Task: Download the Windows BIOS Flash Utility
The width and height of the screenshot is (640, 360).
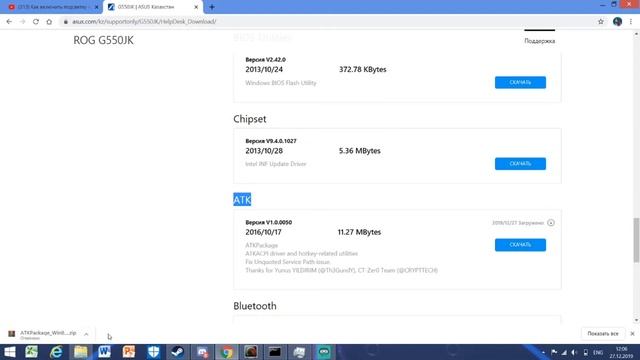Action: (520, 82)
